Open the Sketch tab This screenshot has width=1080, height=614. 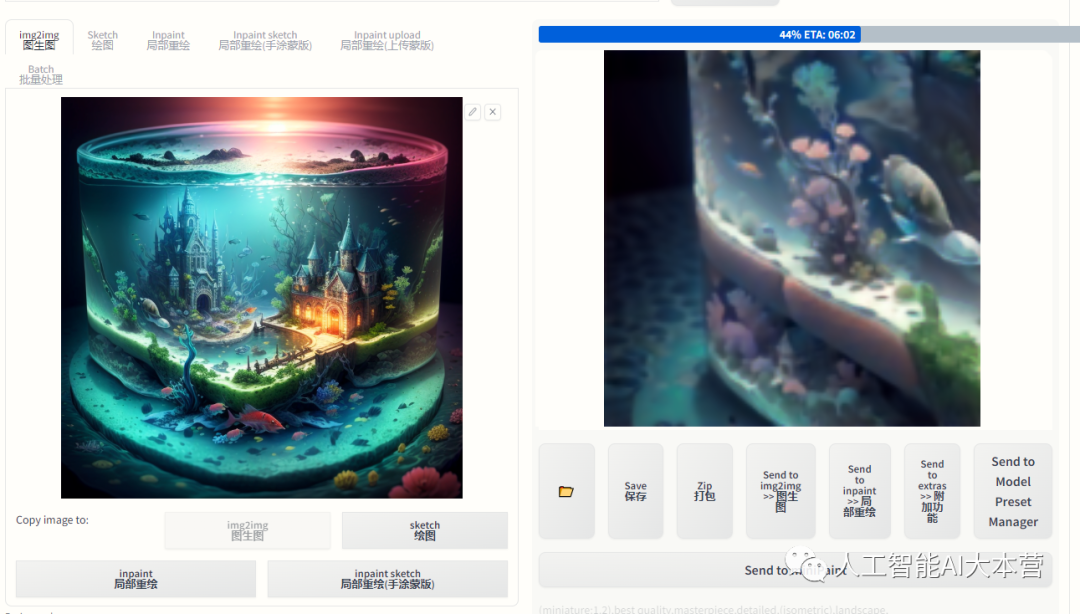pos(103,40)
